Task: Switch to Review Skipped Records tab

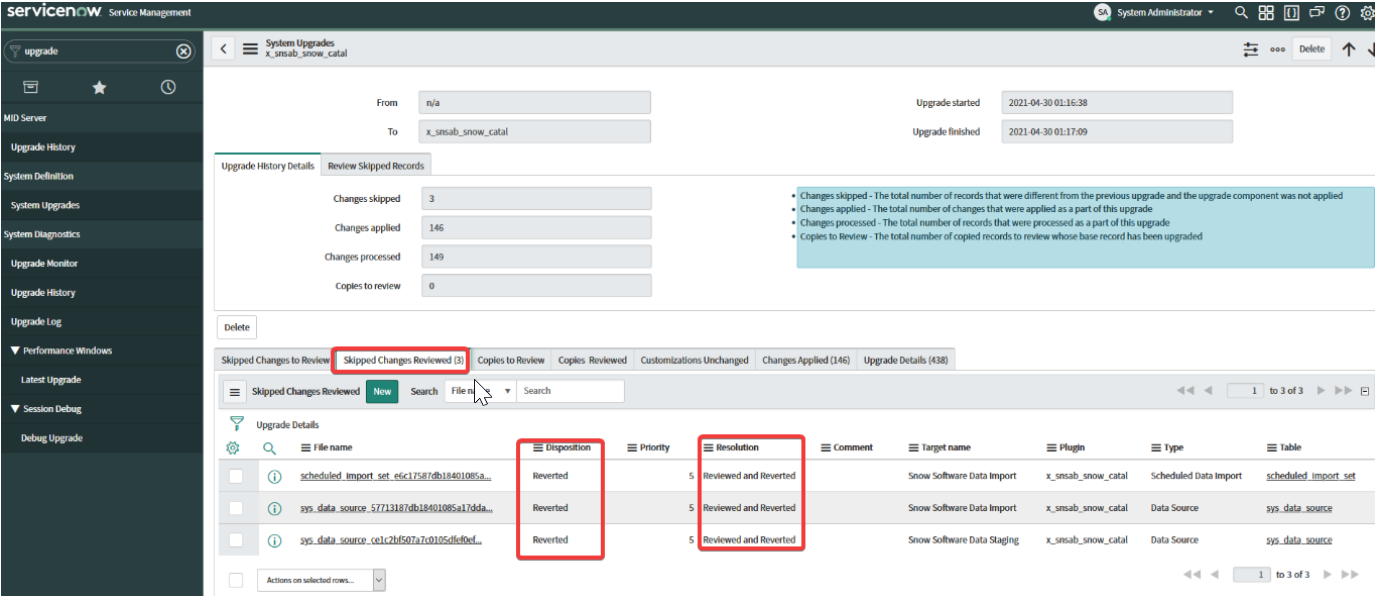Action: click(376, 166)
